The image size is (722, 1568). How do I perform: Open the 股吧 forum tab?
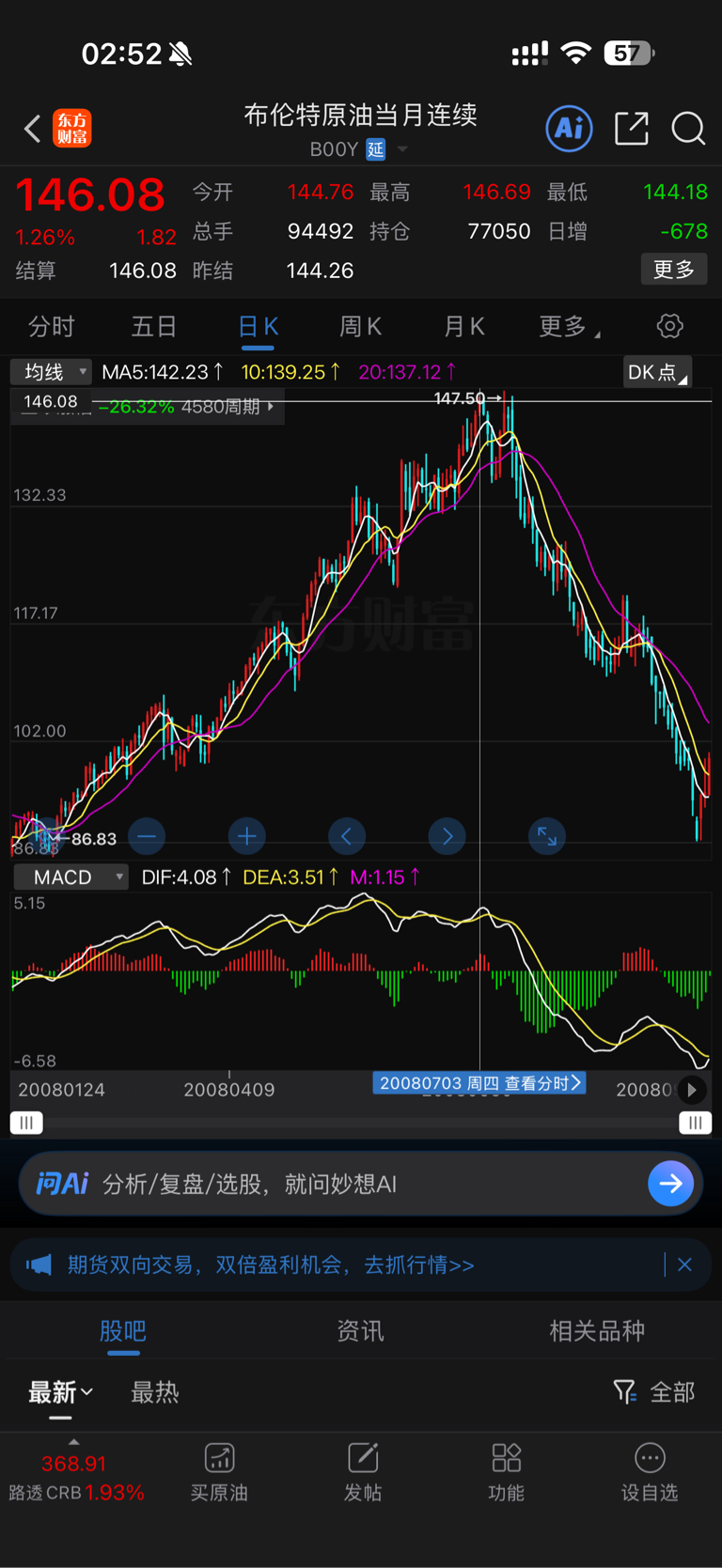coord(123,1330)
